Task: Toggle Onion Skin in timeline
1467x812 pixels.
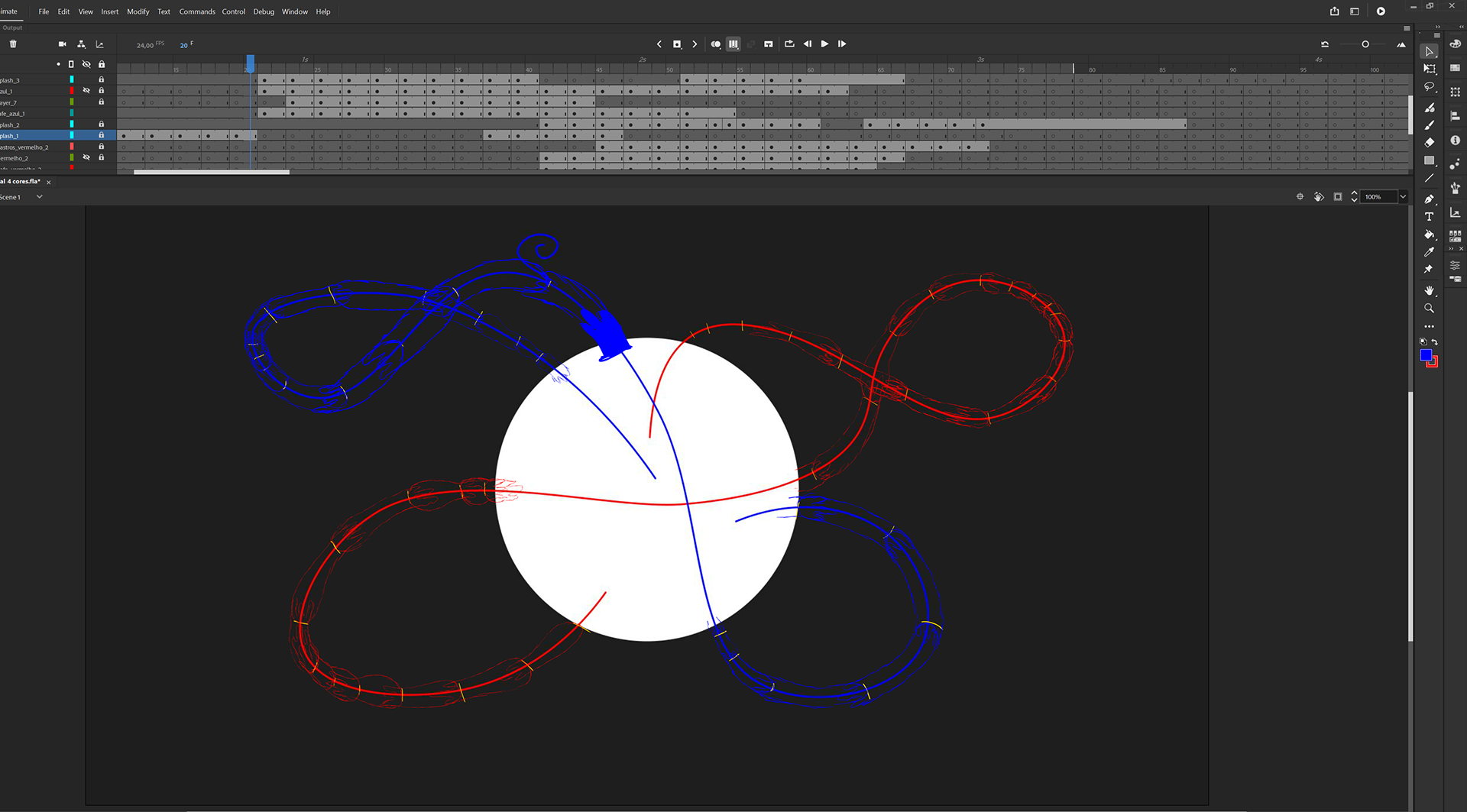Action: tap(715, 44)
